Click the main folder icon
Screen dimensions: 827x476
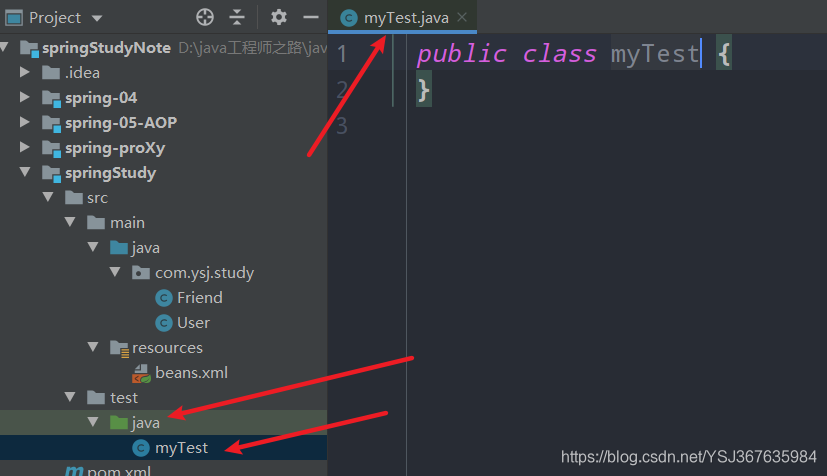pyautogui.click(x=95, y=222)
